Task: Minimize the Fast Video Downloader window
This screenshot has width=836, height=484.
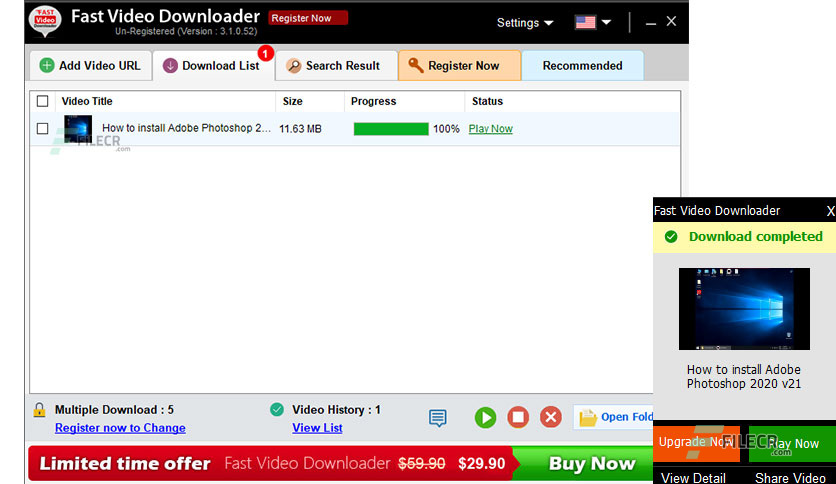Action: coord(650,23)
